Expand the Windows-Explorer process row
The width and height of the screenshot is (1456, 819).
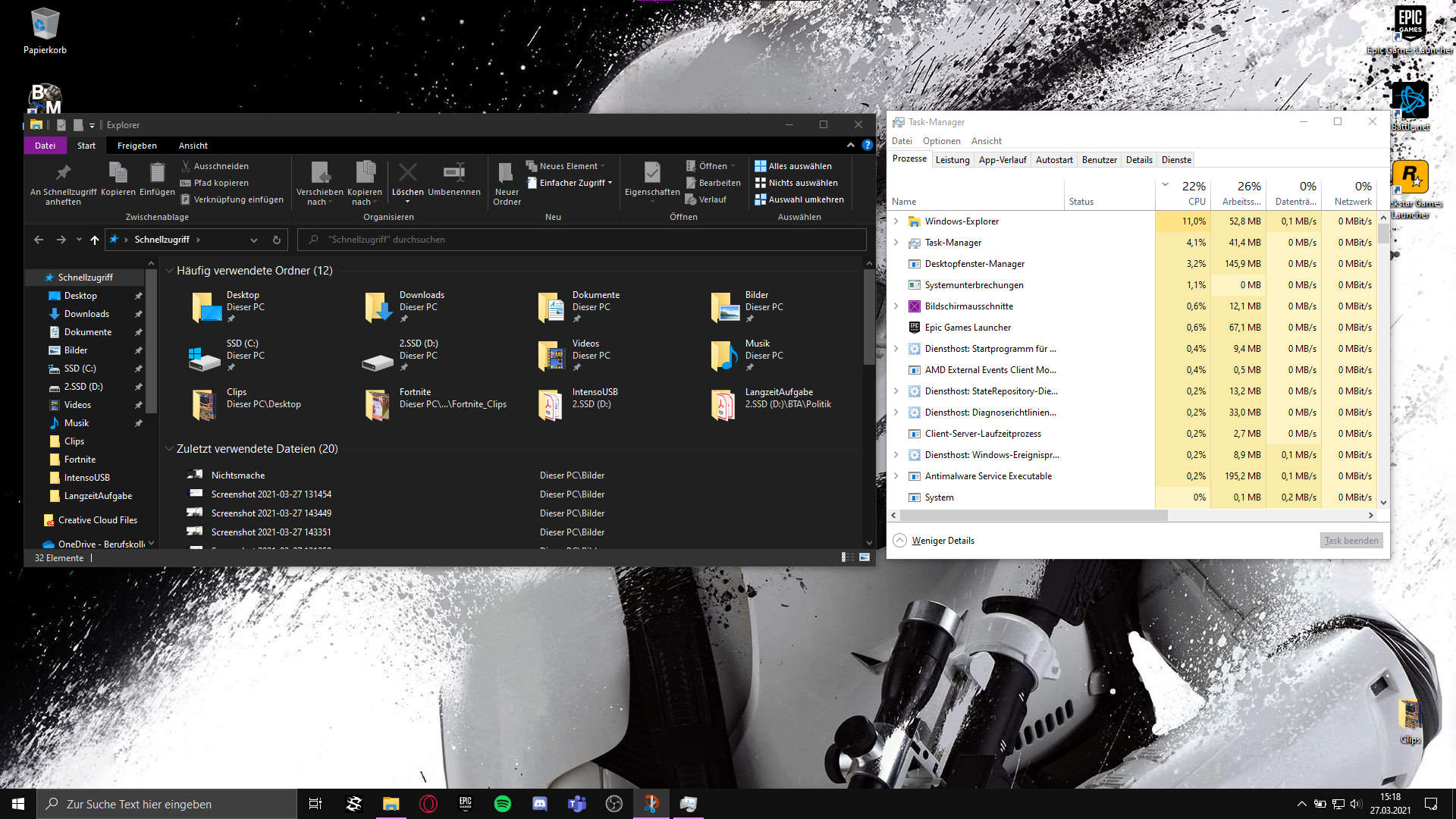pyautogui.click(x=896, y=221)
